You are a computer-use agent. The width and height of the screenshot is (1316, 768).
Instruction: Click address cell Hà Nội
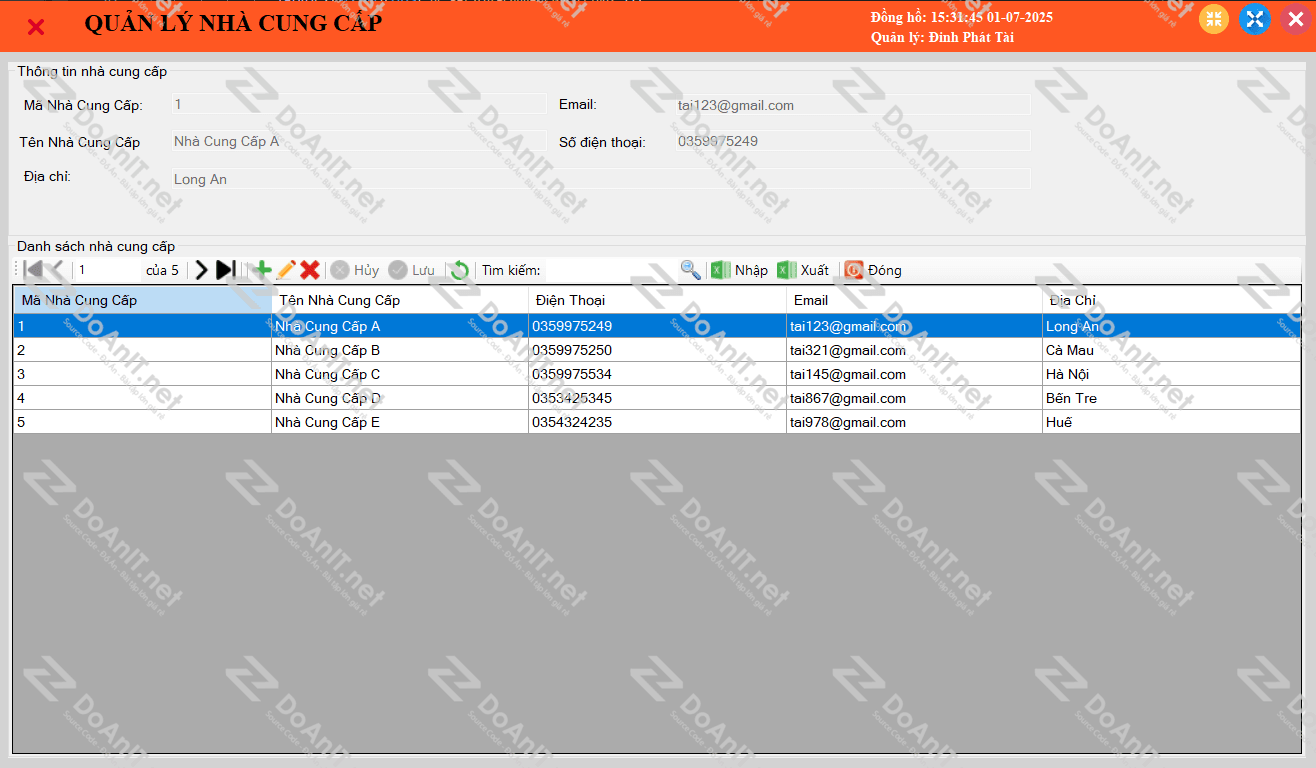click(x=1171, y=374)
